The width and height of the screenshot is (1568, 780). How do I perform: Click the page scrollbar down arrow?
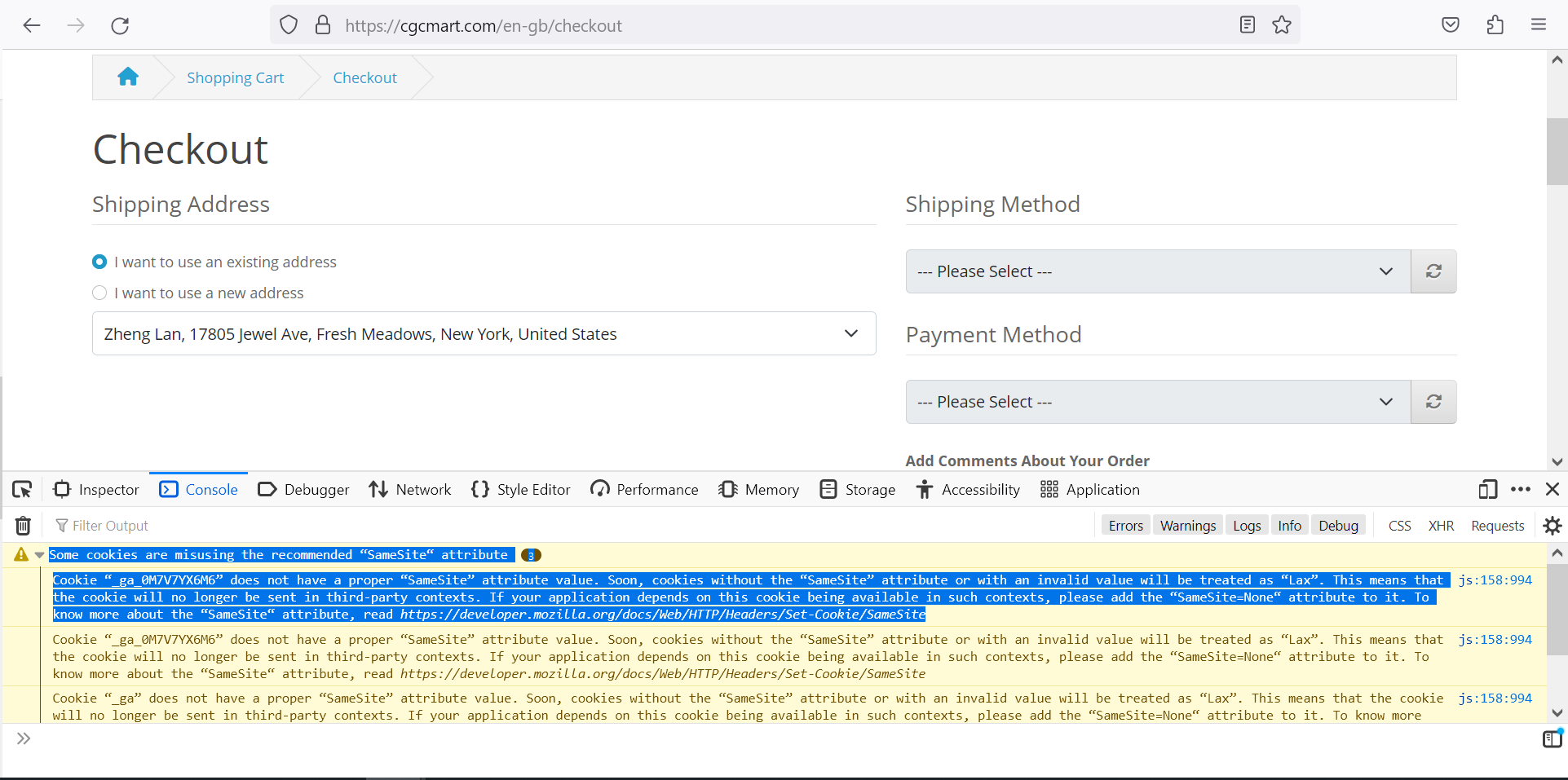[1557, 461]
